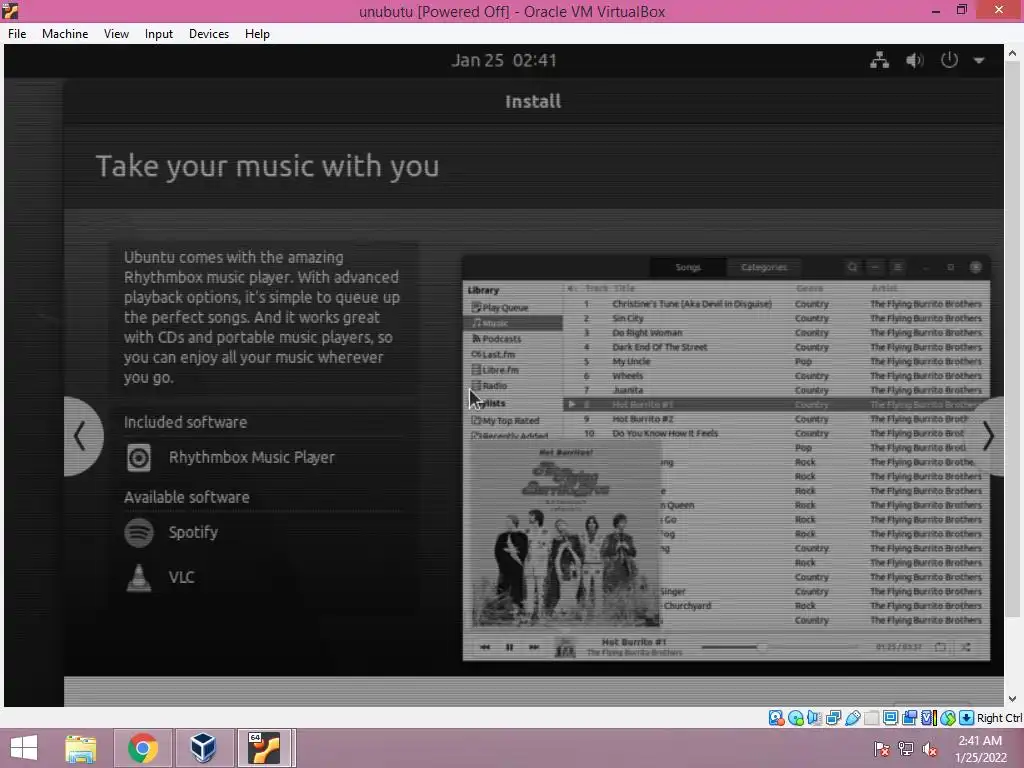
Task: Click the CPU virtualization status icon
Action: (x=928, y=718)
